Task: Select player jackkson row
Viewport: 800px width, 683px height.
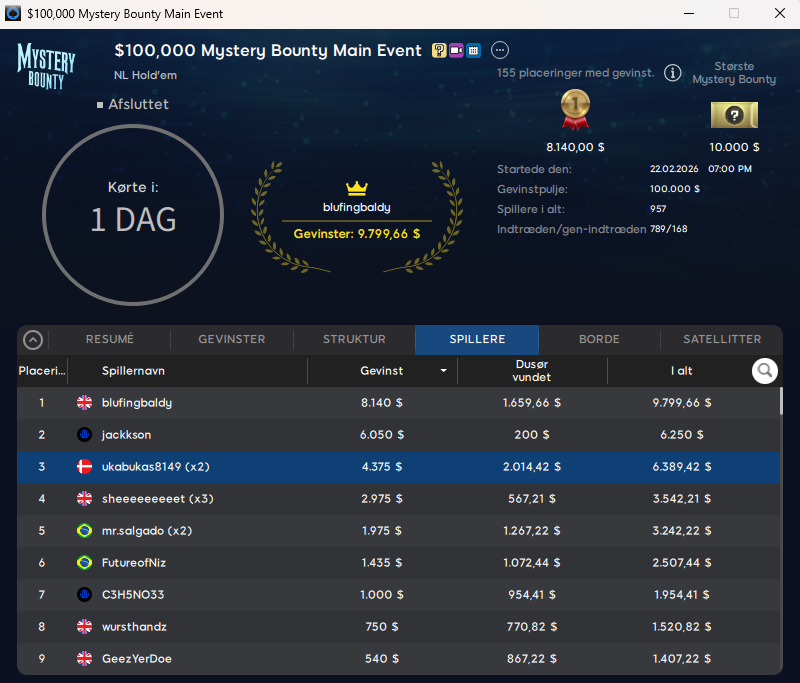Action: click(x=398, y=435)
